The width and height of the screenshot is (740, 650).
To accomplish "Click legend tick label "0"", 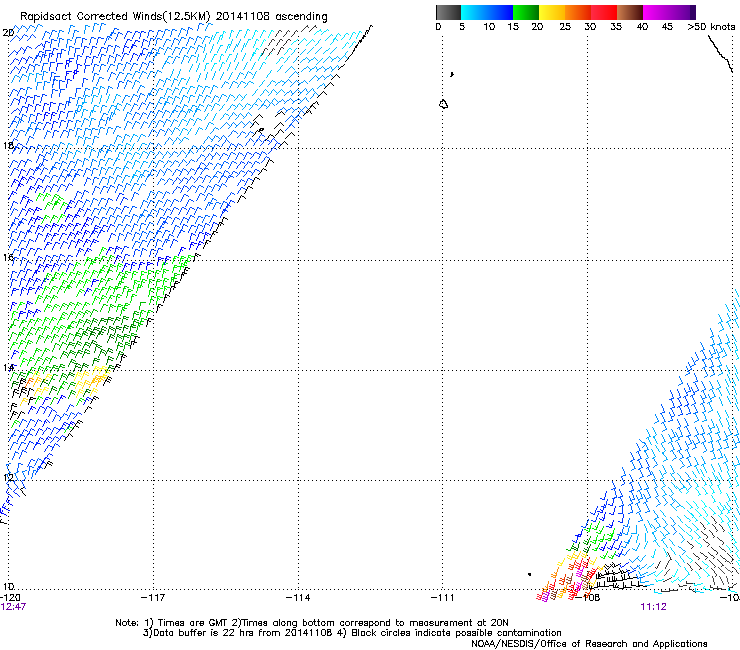I will 438,27.
